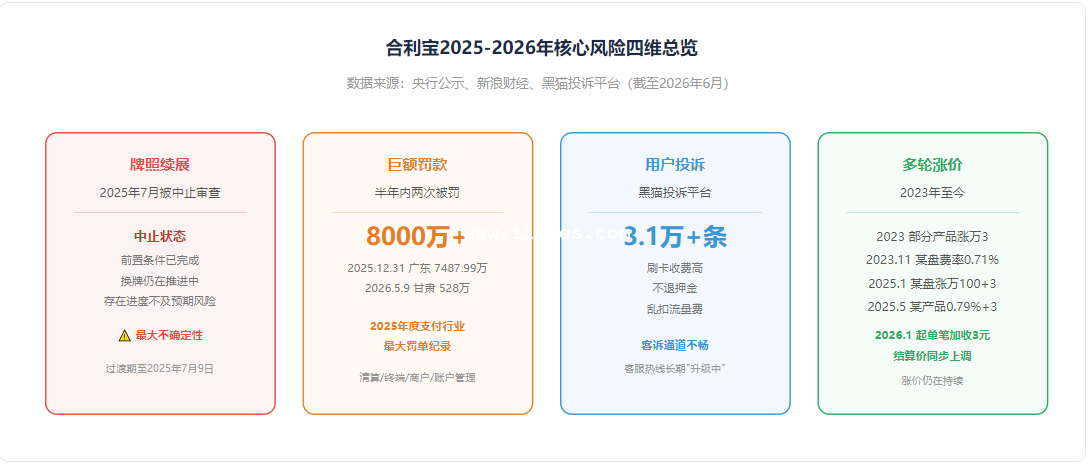Click the line 换牌仍在推进中
1092x467 pixels.
(160, 281)
